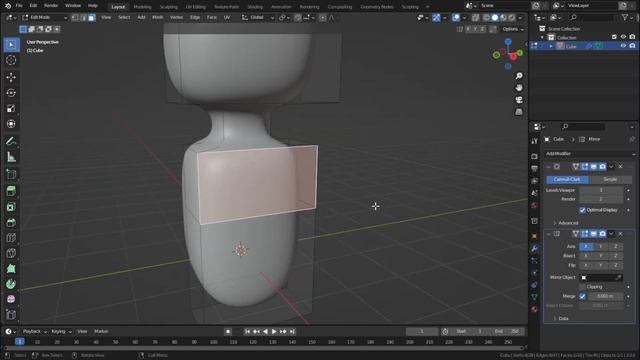Toggle X-Ray display in the viewport header

tap(476, 18)
